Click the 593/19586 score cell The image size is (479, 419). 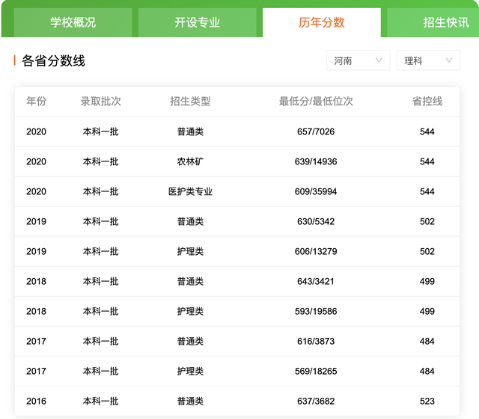316,312
